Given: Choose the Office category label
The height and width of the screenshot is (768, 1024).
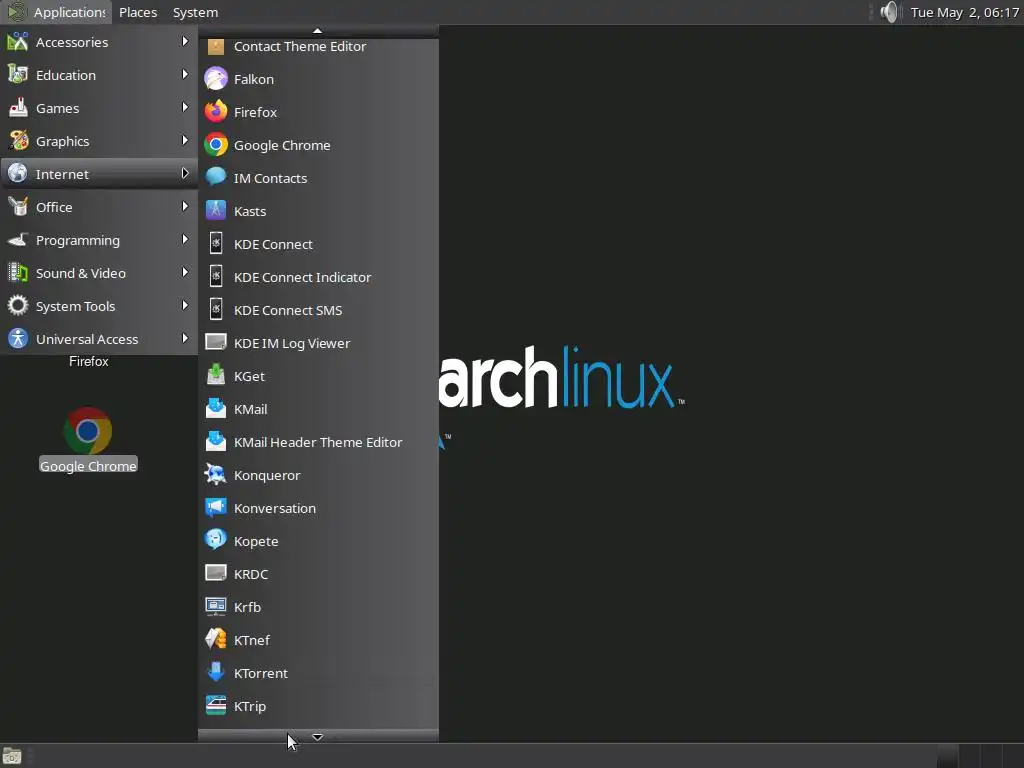Looking at the screenshot, I should pyautogui.click(x=54, y=207).
